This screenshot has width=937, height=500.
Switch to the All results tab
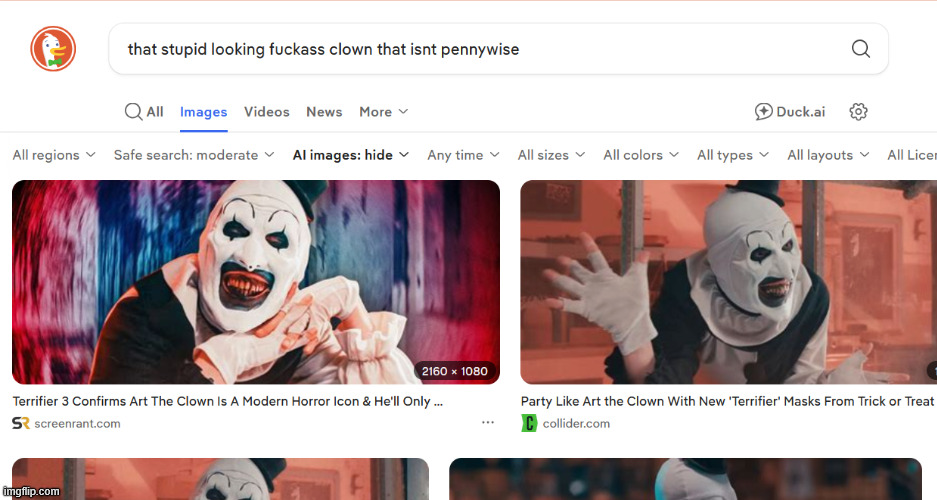tap(144, 112)
